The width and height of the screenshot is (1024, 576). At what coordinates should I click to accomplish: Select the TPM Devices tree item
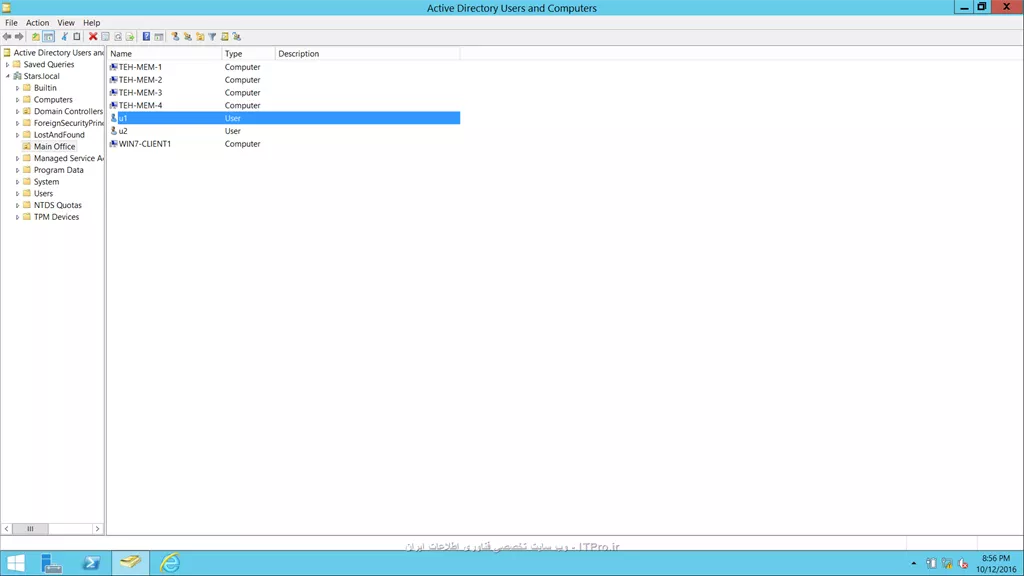click(x=56, y=217)
